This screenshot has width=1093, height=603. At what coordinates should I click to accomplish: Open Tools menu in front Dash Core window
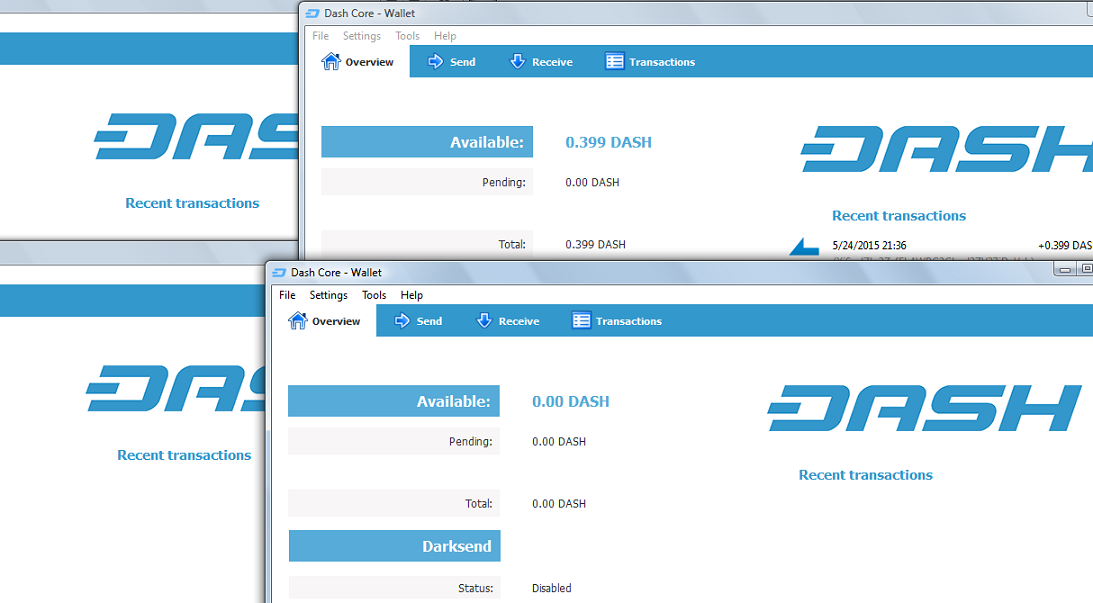374,295
